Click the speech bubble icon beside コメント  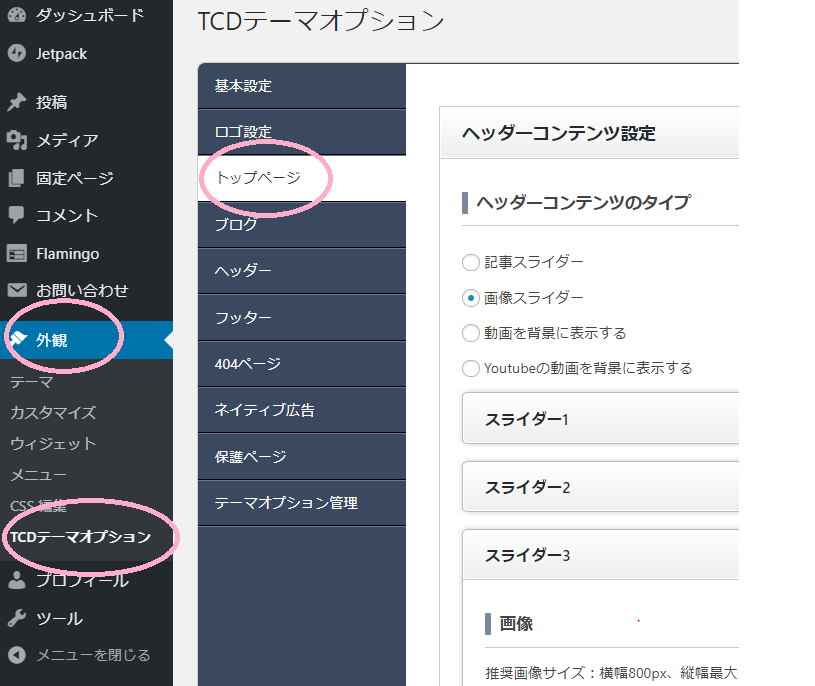coord(17,215)
